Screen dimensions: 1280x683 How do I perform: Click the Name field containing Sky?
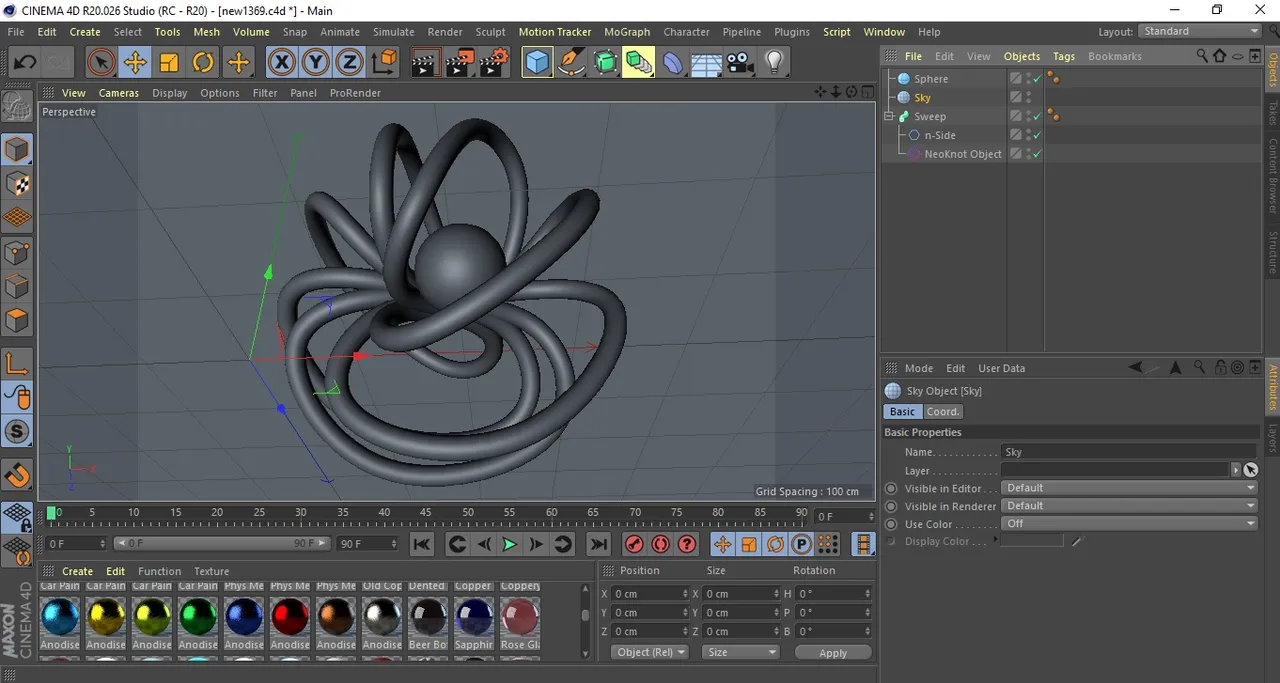pyautogui.click(x=1129, y=452)
